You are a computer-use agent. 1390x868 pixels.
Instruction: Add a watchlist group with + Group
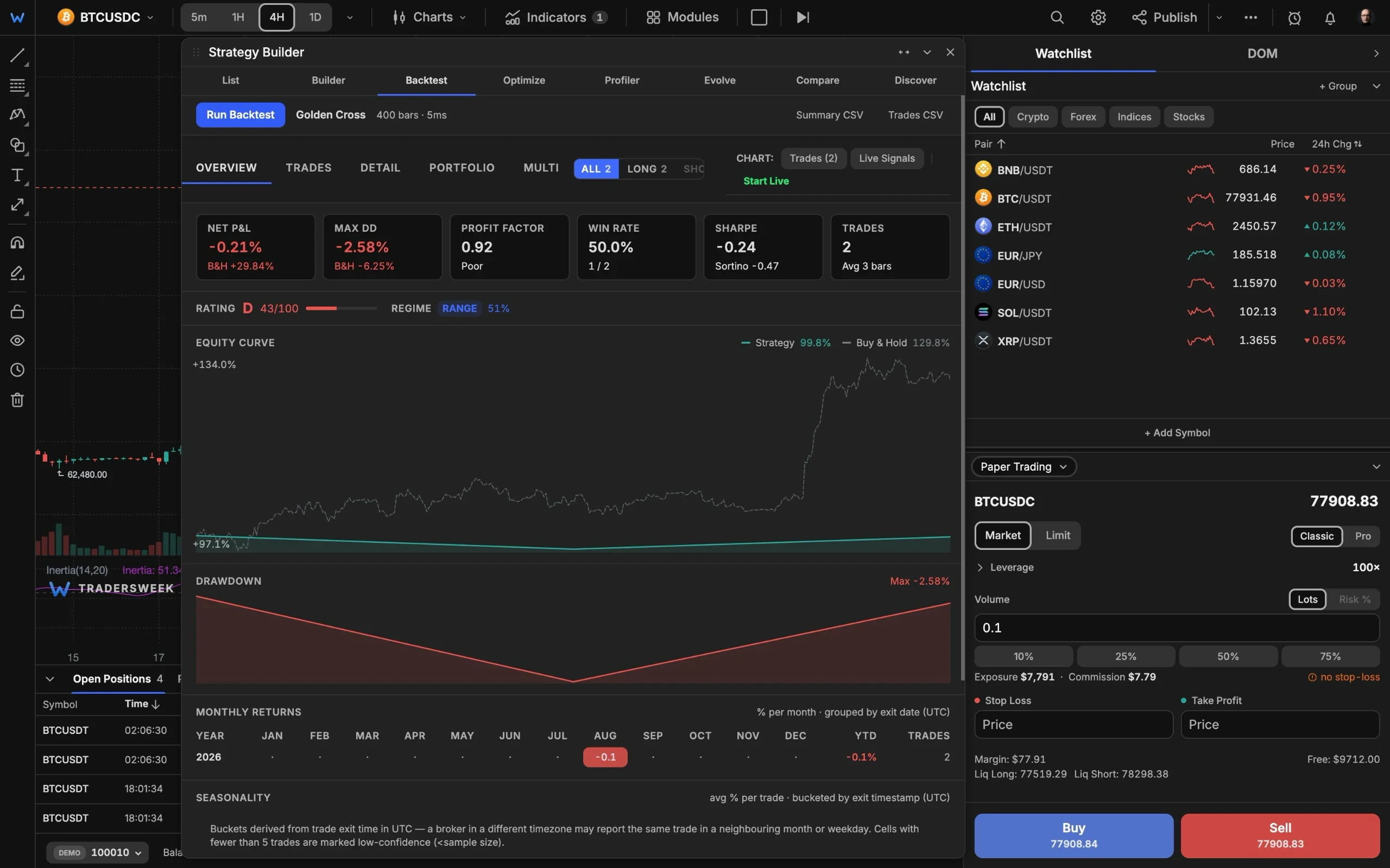[1338, 86]
